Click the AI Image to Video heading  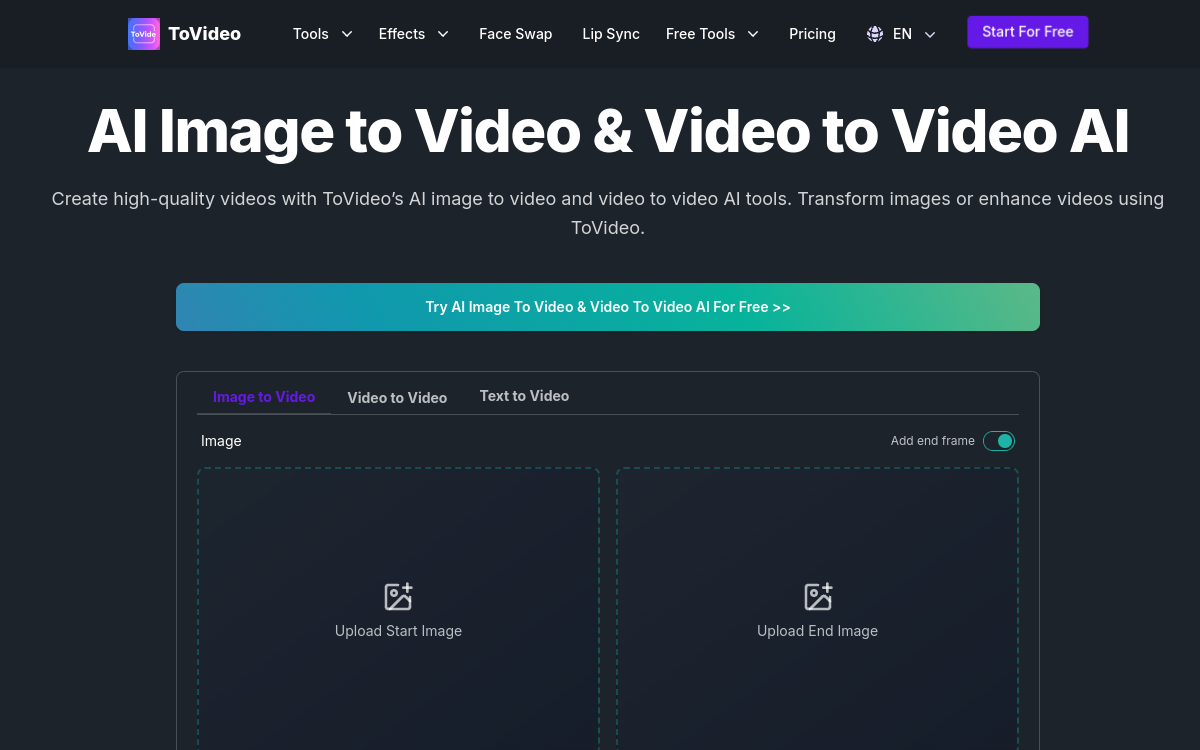[608, 132]
